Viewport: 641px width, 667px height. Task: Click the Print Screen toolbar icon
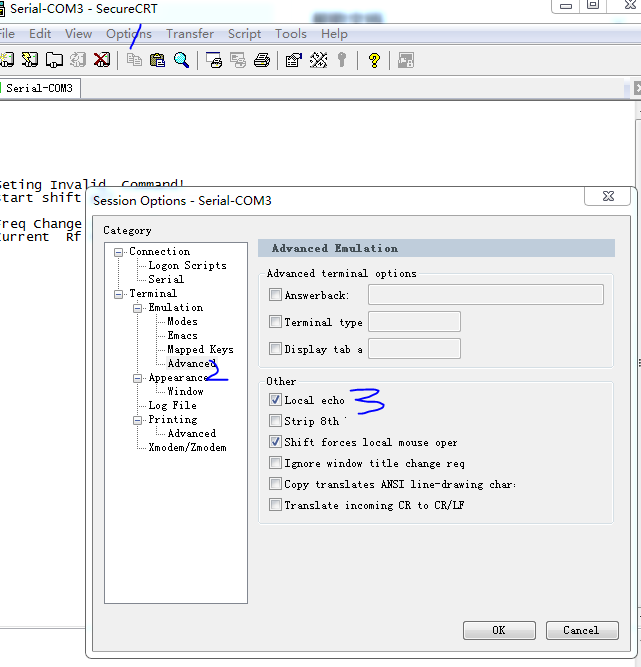pyautogui.click(x=214, y=60)
